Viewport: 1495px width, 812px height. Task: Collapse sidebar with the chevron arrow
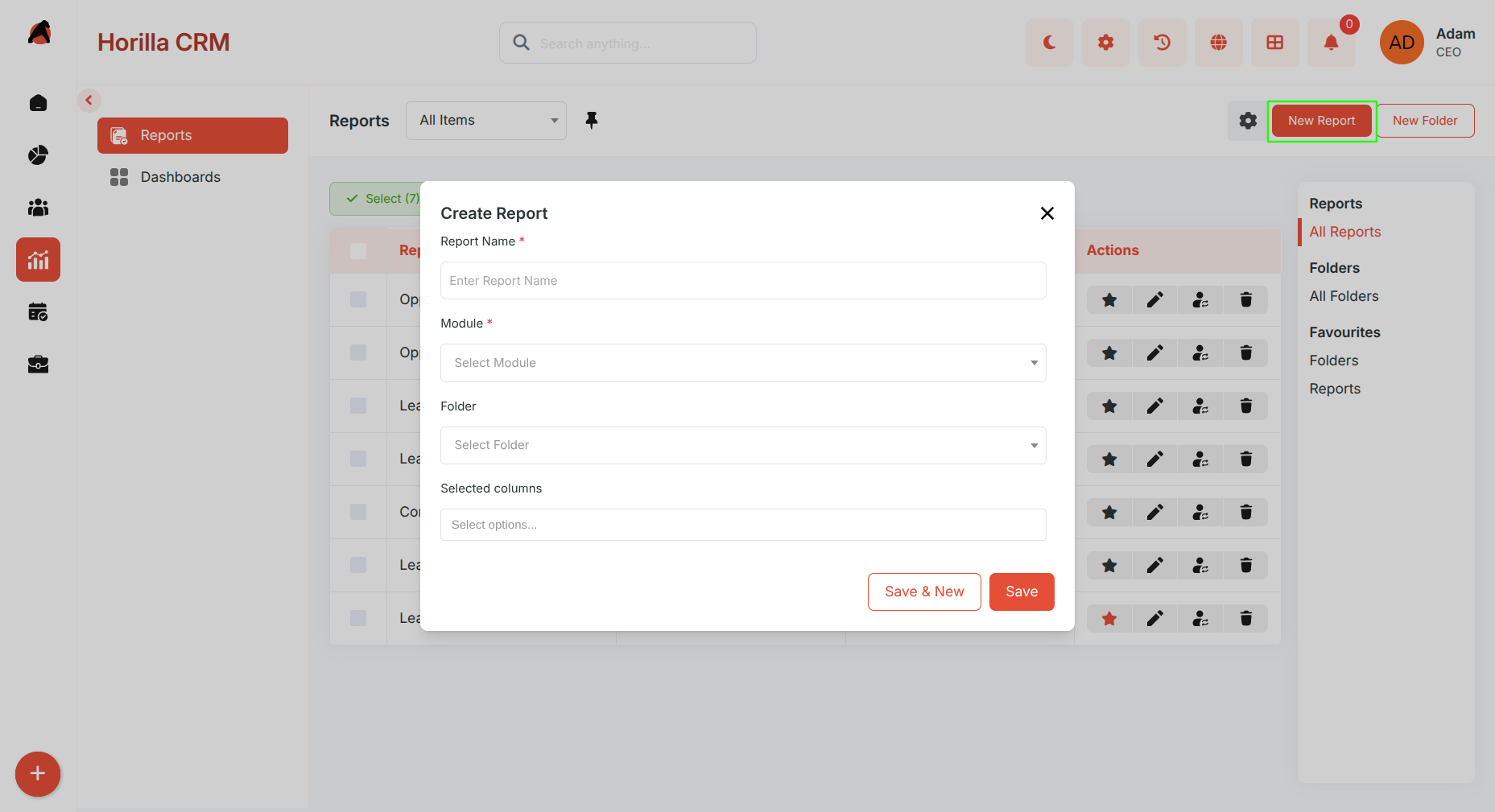pyautogui.click(x=89, y=101)
